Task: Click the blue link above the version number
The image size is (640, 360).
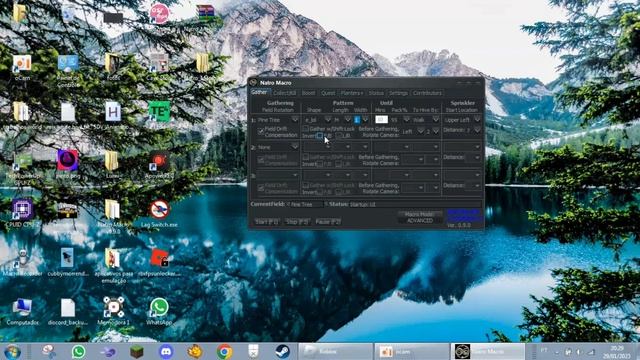Action: (463, 215)
